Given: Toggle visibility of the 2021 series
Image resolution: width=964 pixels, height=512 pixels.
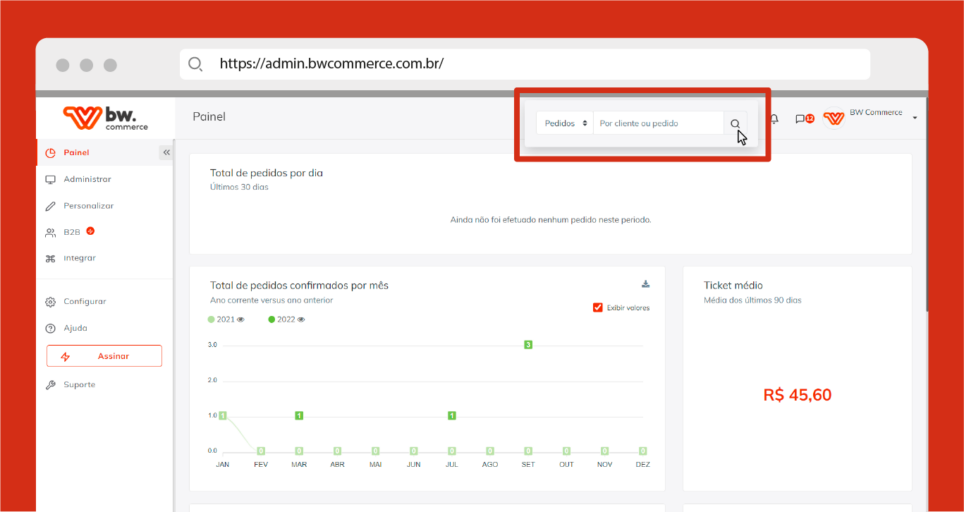Looking at the screenshot, I should [x=241, y=320].
